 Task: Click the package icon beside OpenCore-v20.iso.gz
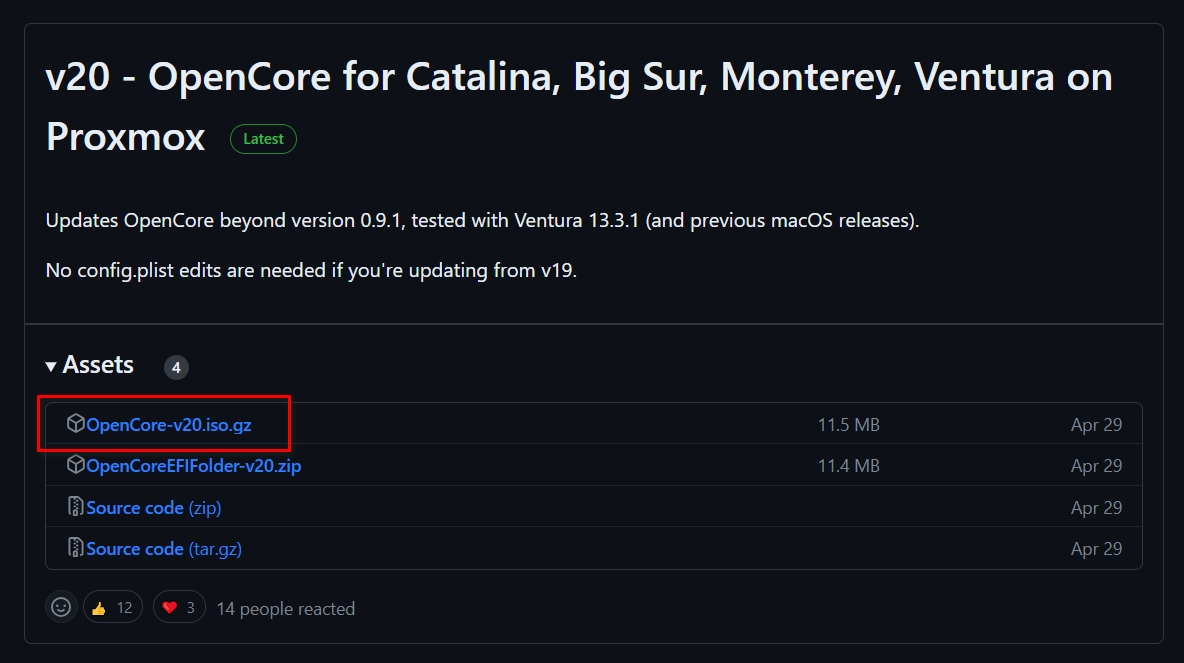(x=75, y=424)
